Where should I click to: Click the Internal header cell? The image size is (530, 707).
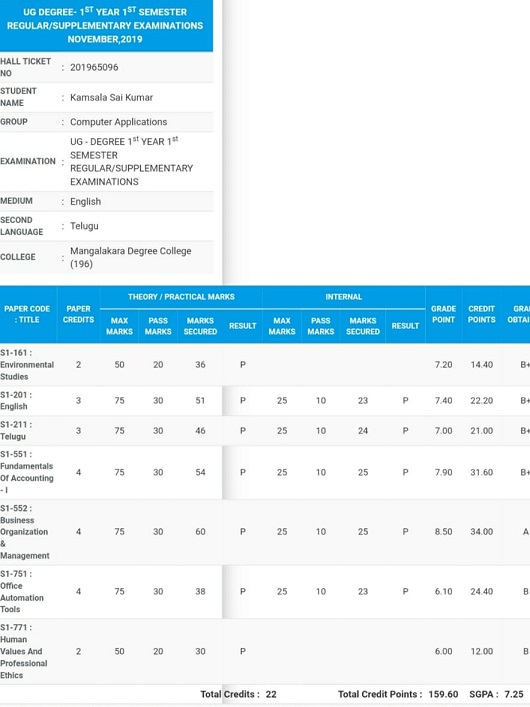344,297
